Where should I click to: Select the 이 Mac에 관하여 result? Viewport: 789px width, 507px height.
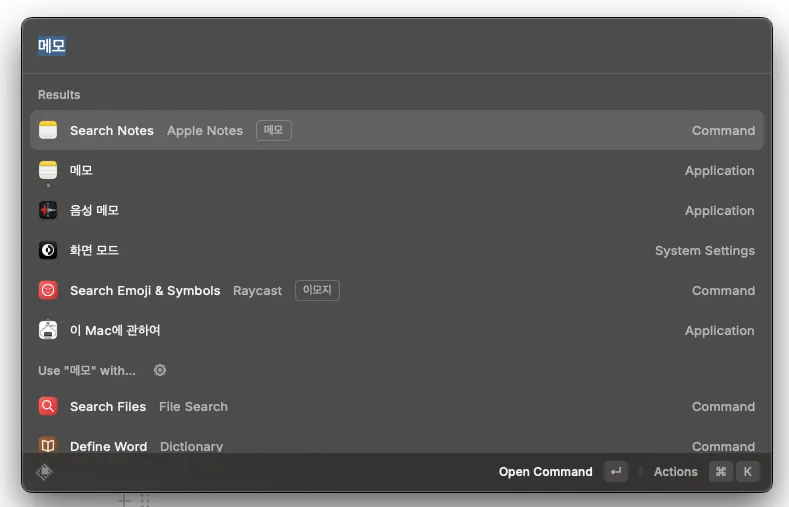(x=397, y=330)
